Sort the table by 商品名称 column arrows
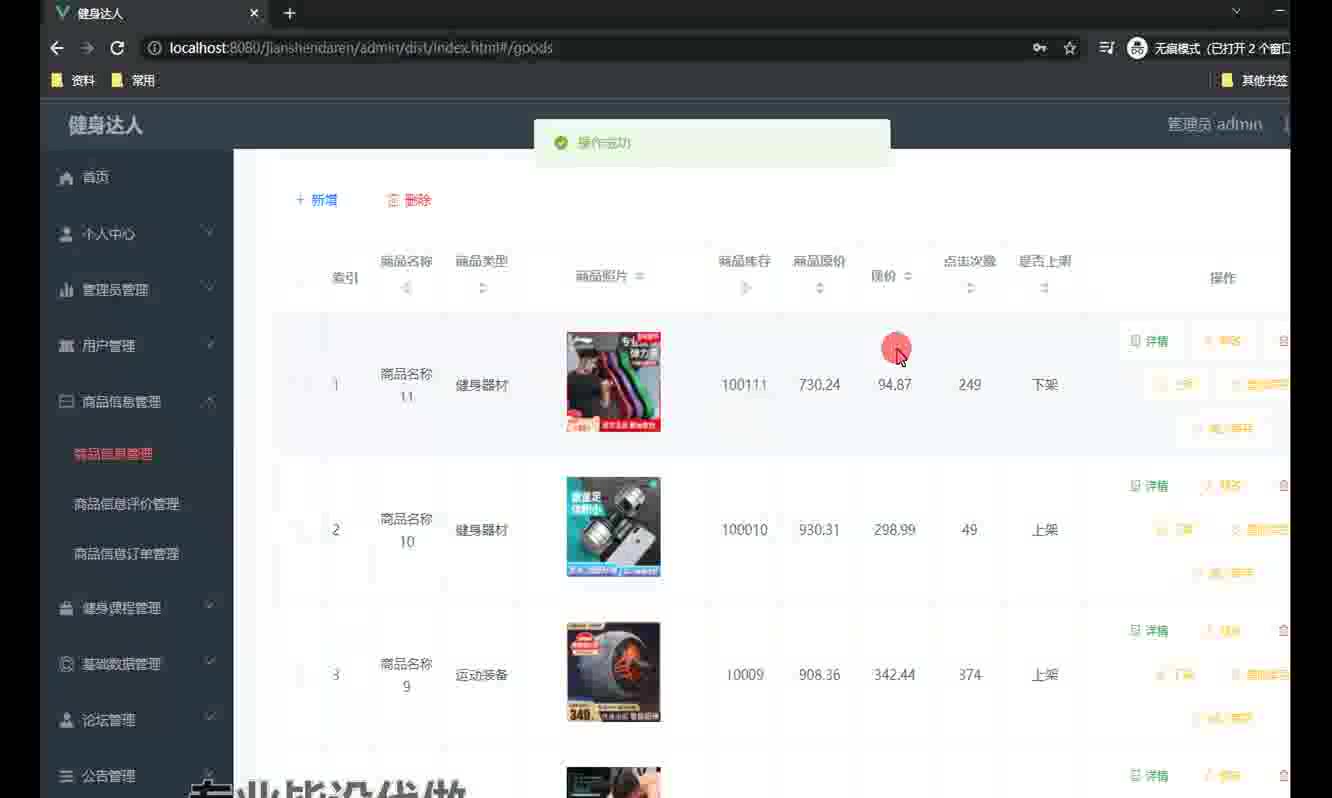This screenshot has height=798, width=1332. (406, 288)
